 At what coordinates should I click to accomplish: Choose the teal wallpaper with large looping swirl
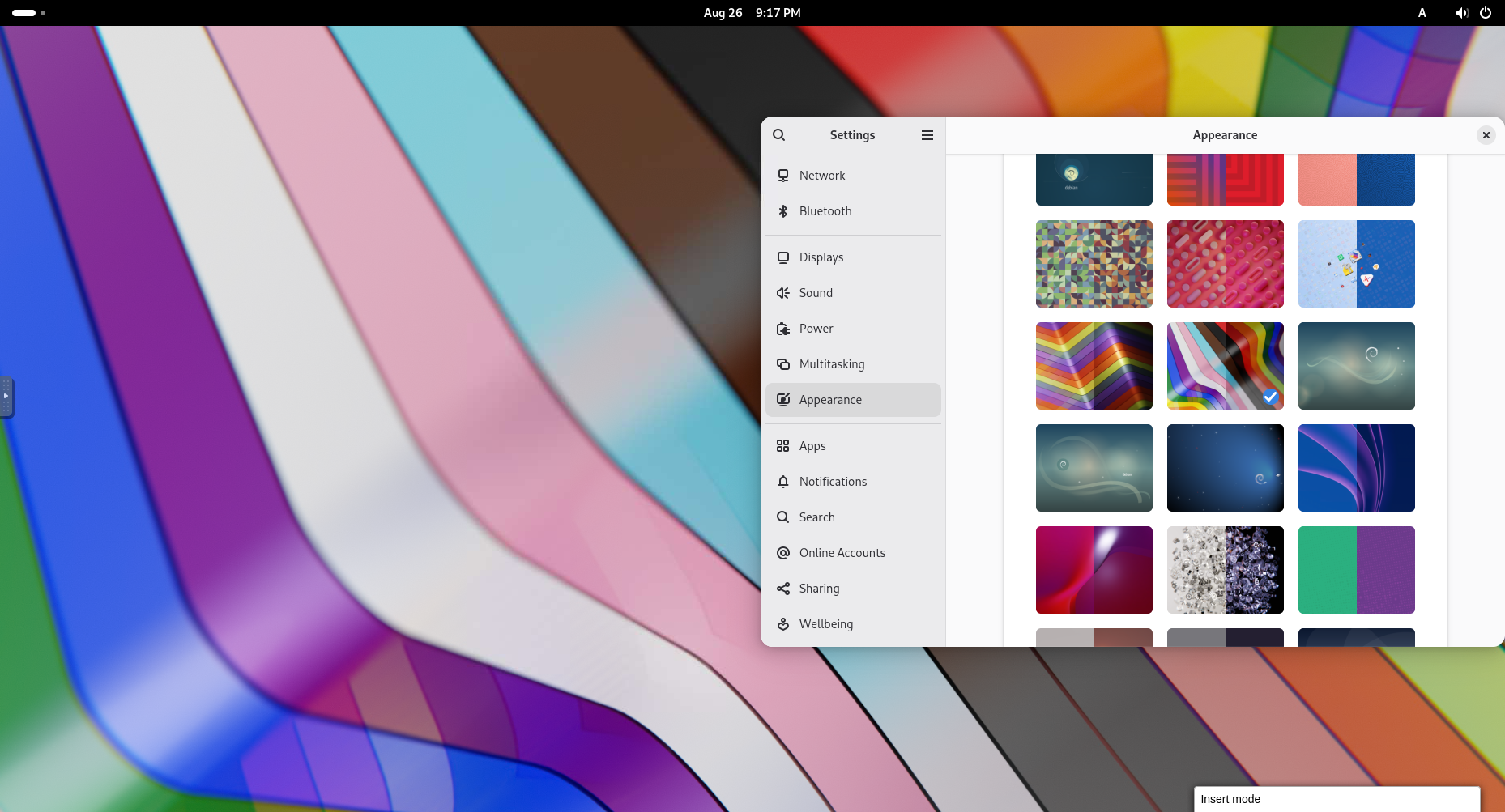point(1094,468)
